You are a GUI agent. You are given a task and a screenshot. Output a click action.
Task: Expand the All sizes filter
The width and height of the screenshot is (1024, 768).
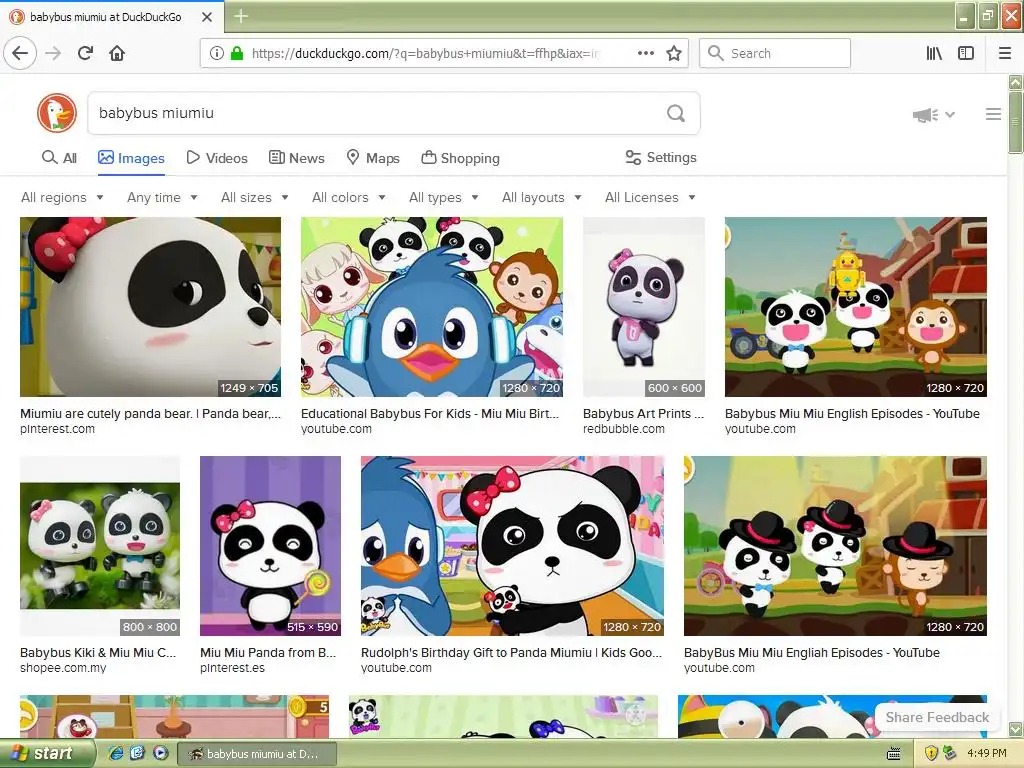coord(255,197)
